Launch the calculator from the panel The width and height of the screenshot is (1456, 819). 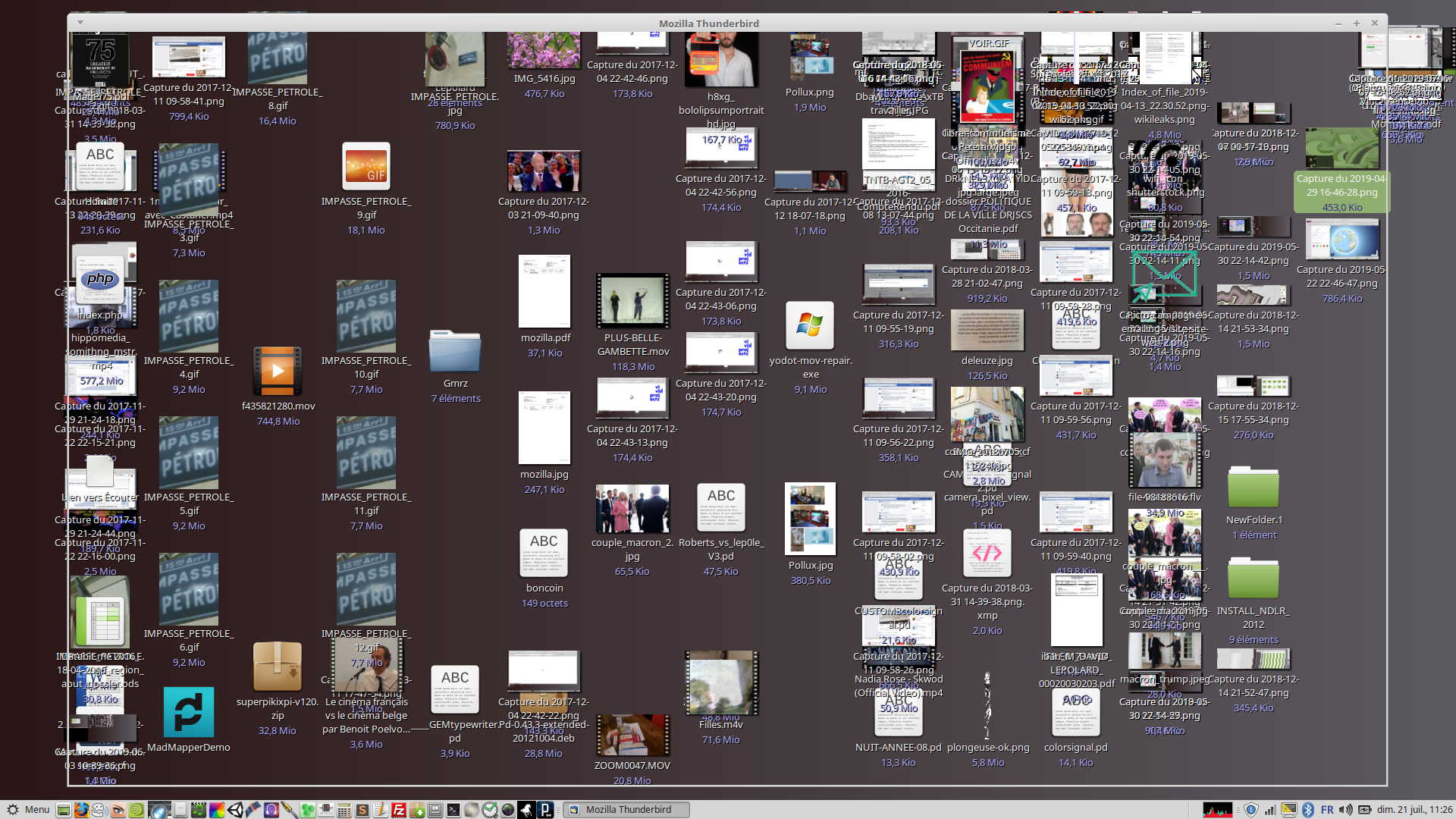(344, 810)
